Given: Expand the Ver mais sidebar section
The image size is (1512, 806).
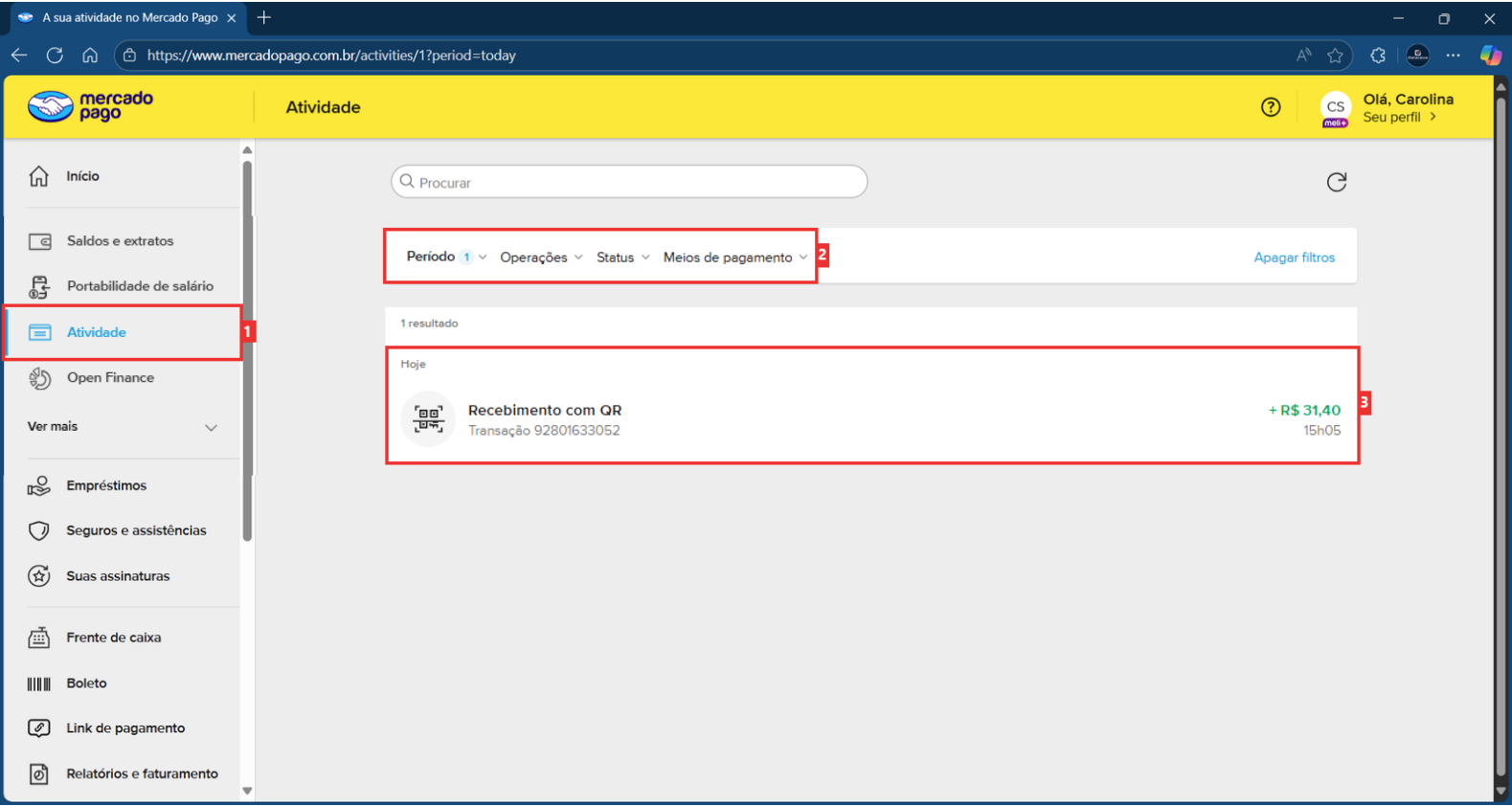Looking at the screenshot, I should [x=123, y=427].
